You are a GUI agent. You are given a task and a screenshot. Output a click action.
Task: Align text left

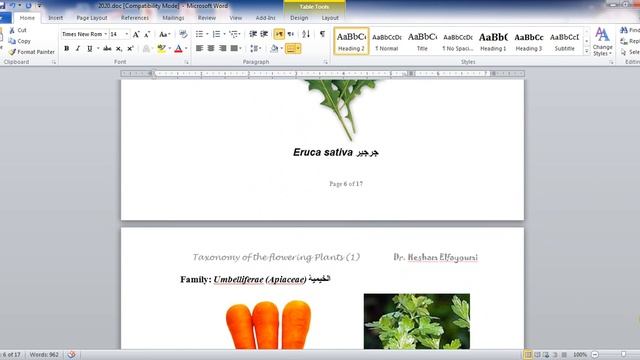[x=199, y=49]
